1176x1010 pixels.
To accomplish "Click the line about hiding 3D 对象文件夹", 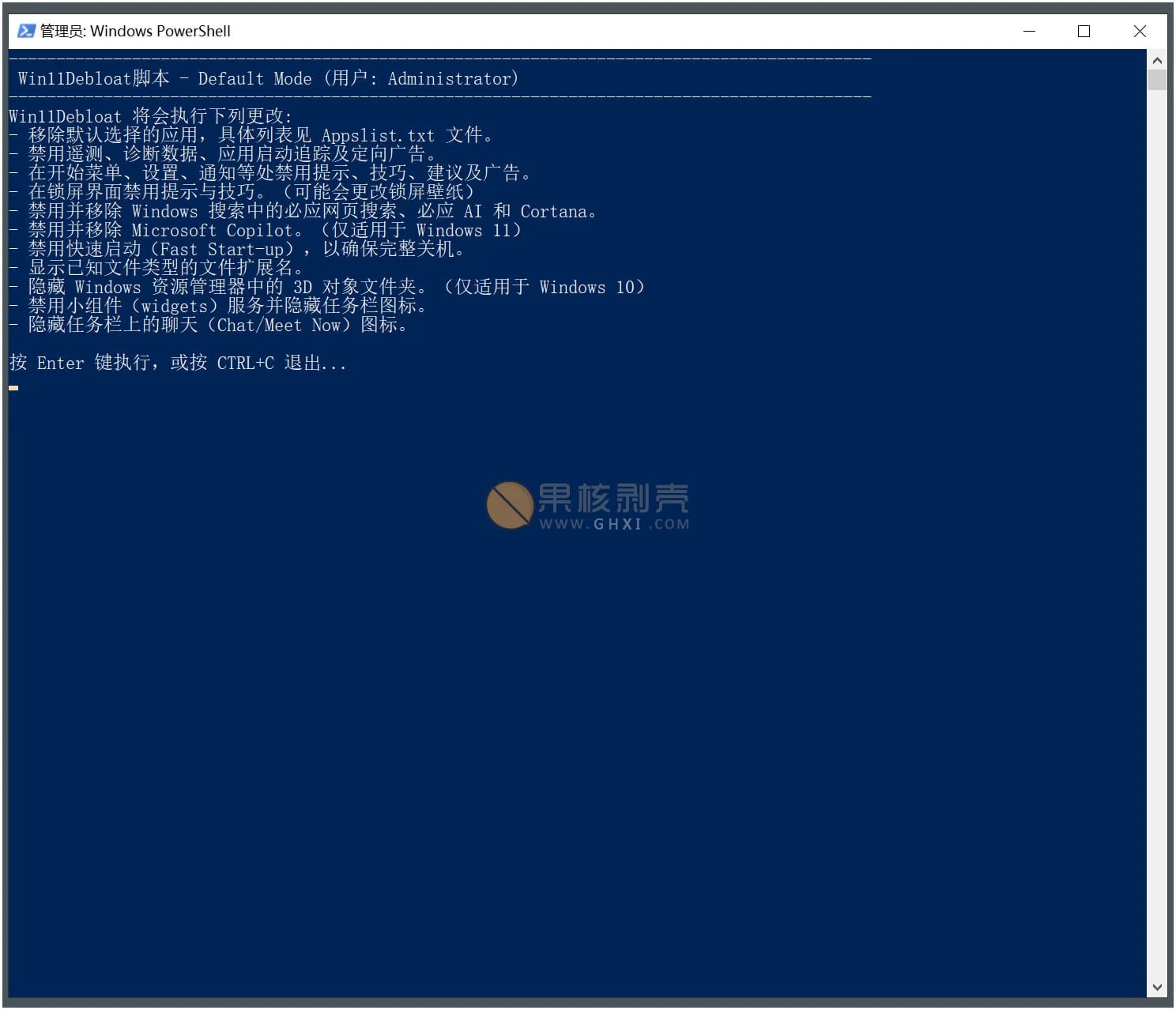I will tap(326, 287).
